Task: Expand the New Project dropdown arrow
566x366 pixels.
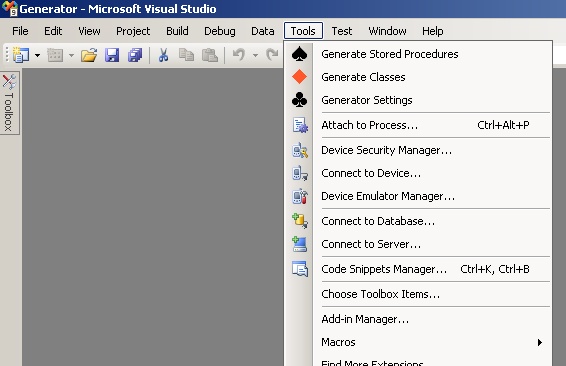Action: pos(38,56)
